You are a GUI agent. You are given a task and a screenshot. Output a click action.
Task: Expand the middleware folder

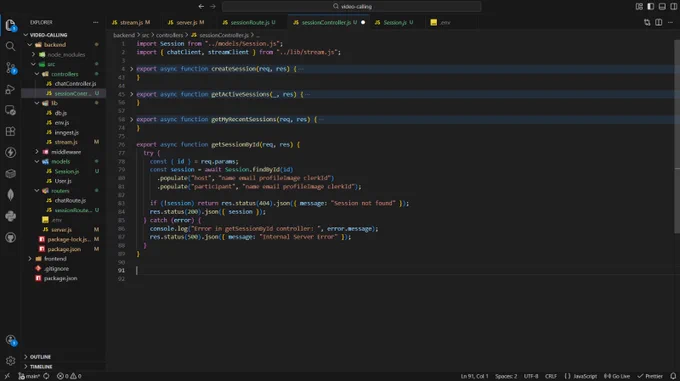click(x=37, y=152)
